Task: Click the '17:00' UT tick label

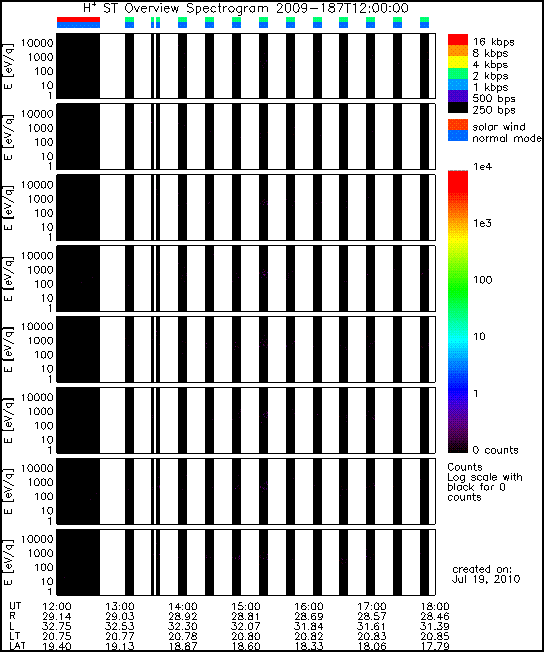Action: pos(372,607)
